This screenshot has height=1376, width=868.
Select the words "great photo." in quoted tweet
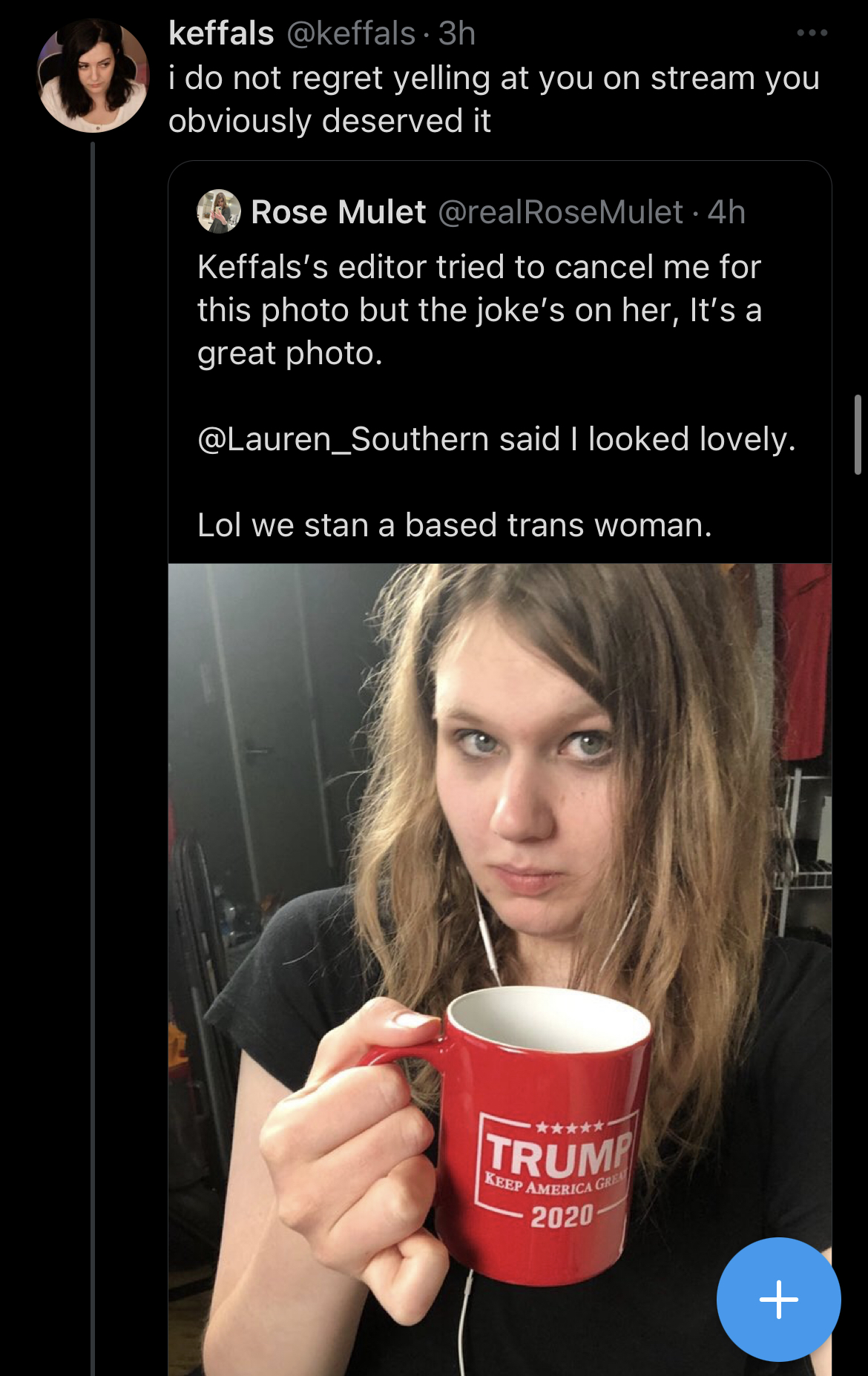(x=290, y=353)
